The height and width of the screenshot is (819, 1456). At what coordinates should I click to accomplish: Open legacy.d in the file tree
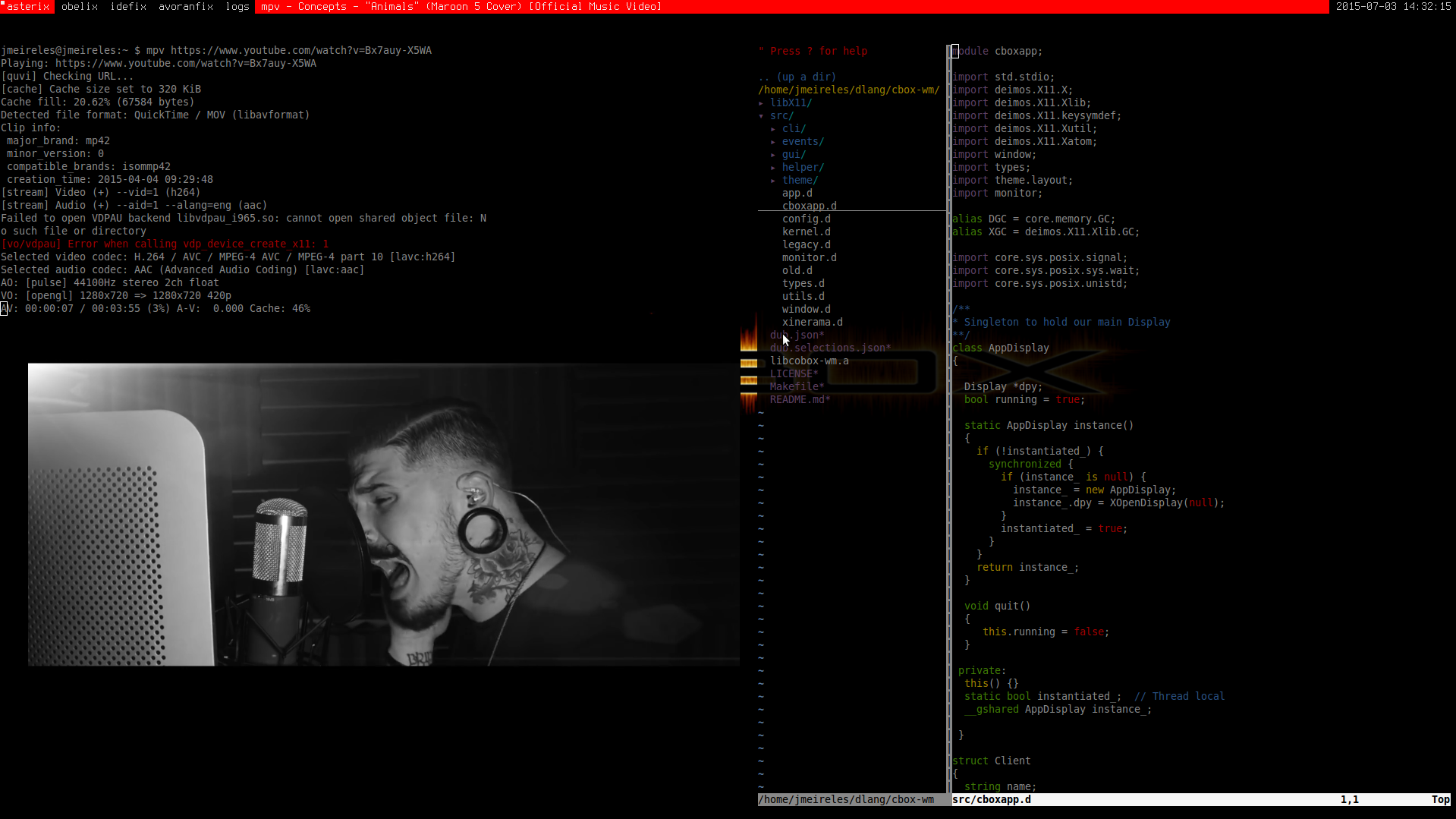pos(807,245)
